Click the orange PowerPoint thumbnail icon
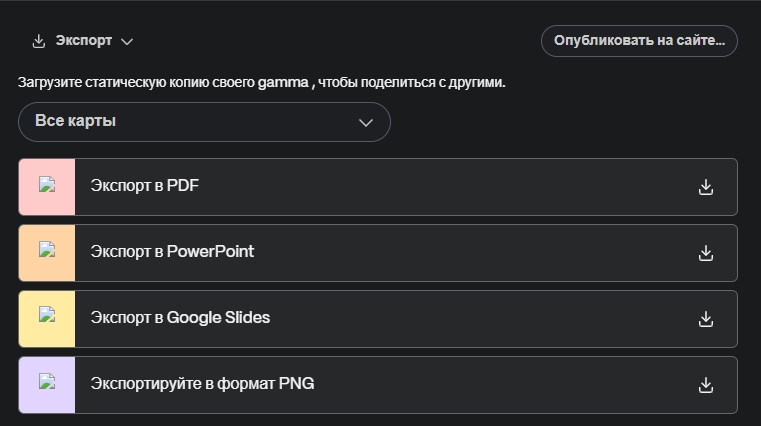The height and width of the screenshot is (426, 761). [x=46, y=253]
